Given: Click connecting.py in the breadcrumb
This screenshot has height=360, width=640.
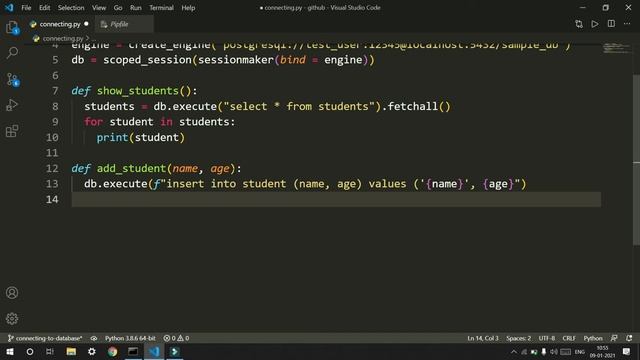Looking at the screenshot, I should click(x=63, y=38).
